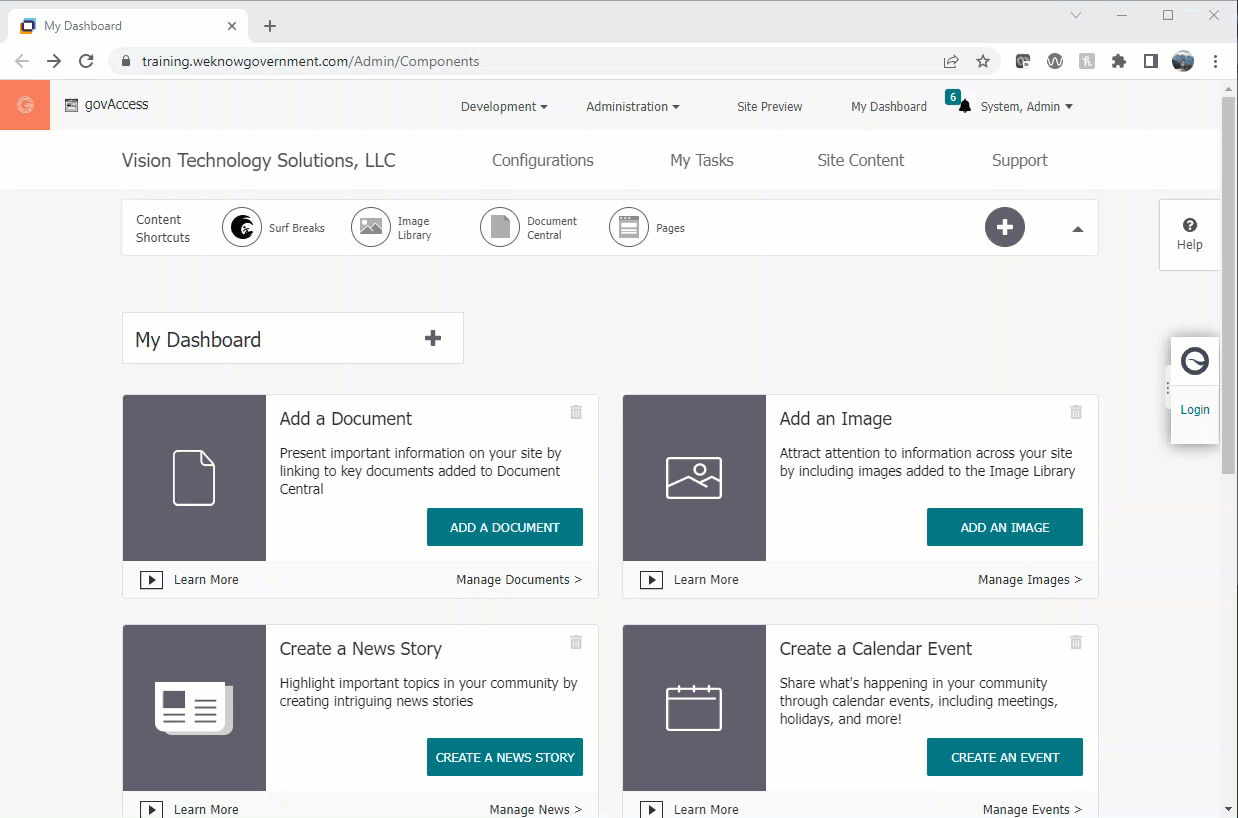1238x818 pixels.
Task: Open the Site Content menu
Action: [x=860, y=160]
